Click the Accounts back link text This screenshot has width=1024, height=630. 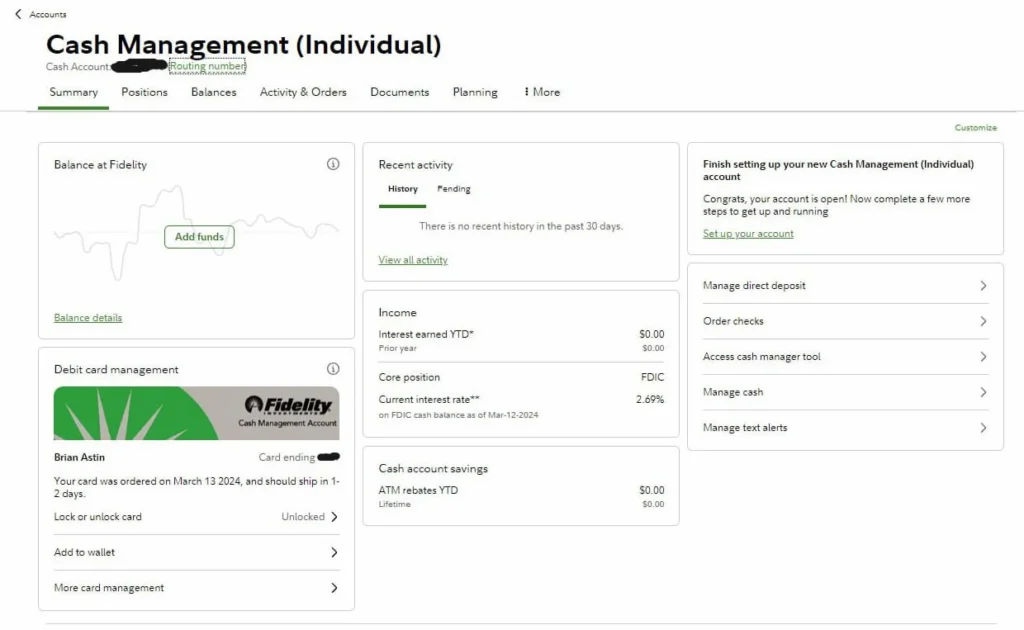click(x=48, y=14)
